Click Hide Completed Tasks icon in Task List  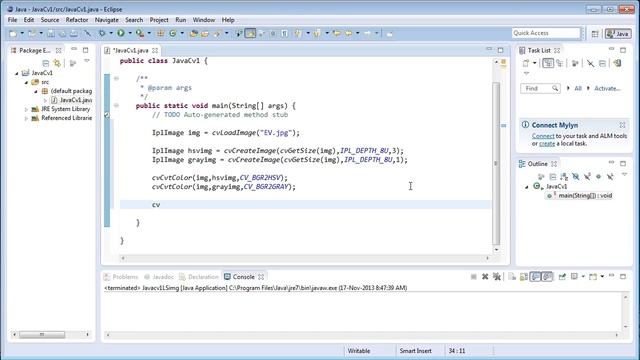590,63
